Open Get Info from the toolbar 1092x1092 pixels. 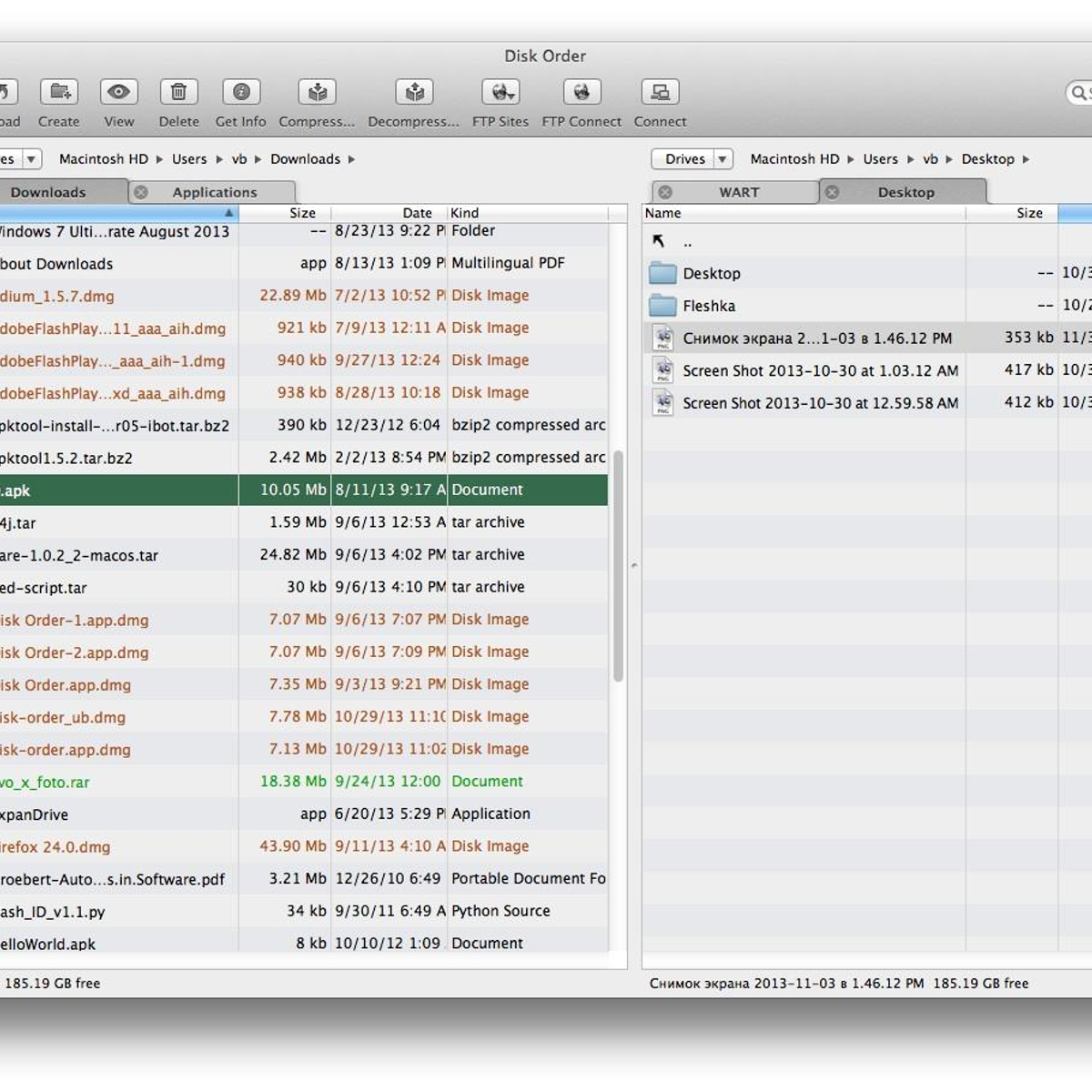239,92
